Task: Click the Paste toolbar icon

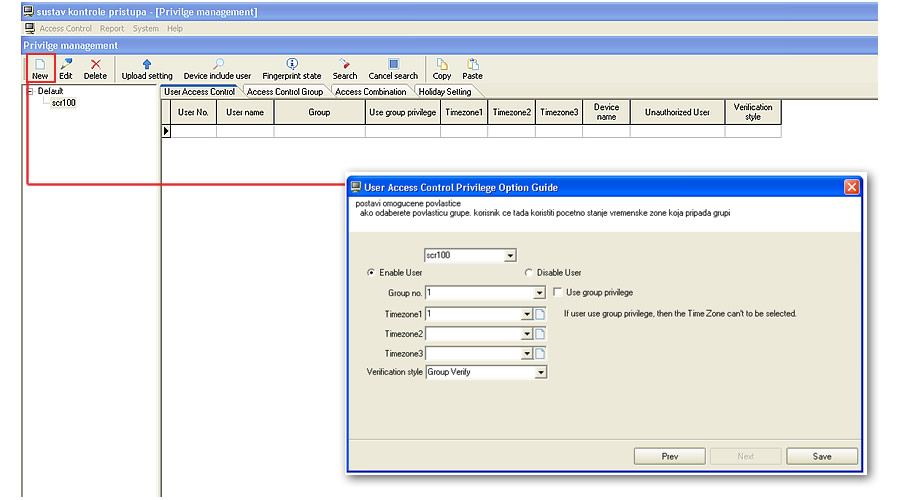Action: tap(472, 68)
